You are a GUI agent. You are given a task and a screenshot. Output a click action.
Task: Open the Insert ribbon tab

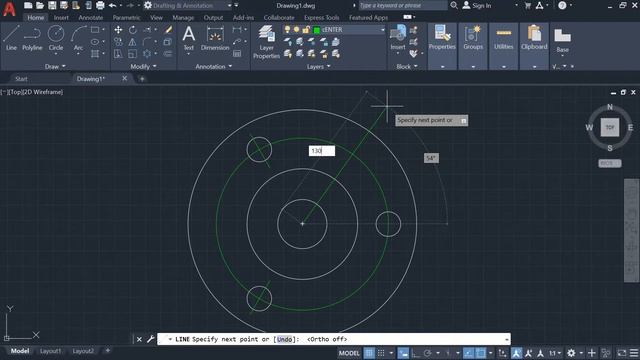pyautogui.click(x=61, y=18)
